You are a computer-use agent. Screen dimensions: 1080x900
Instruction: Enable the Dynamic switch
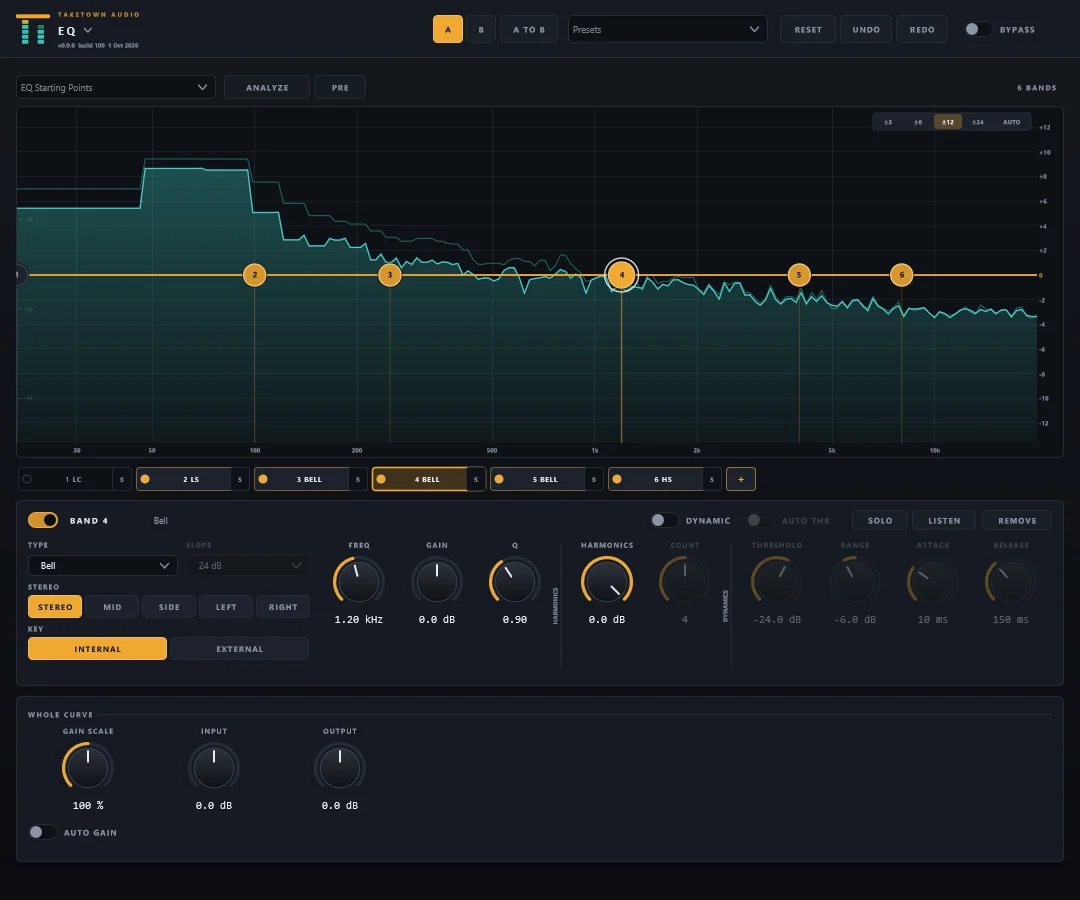[665, 520]
